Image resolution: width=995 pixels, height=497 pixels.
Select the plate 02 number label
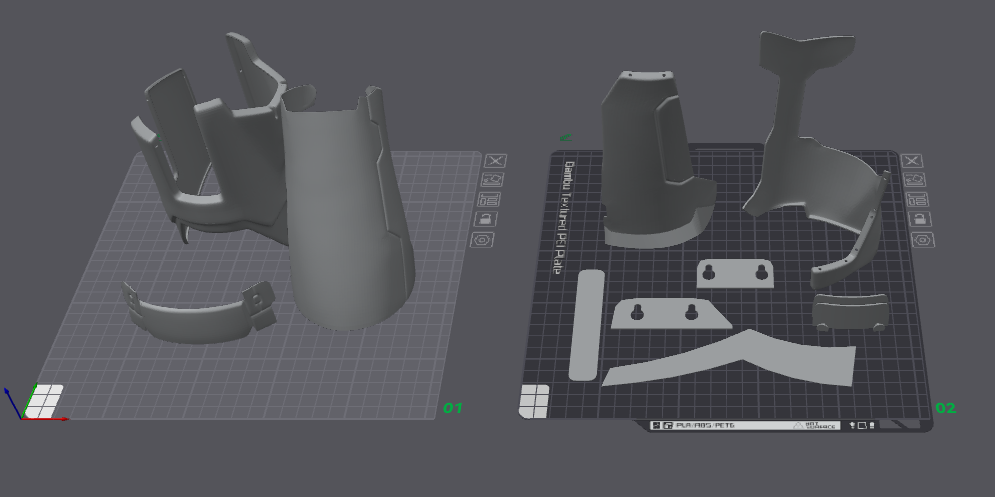(x=944, y=408)
